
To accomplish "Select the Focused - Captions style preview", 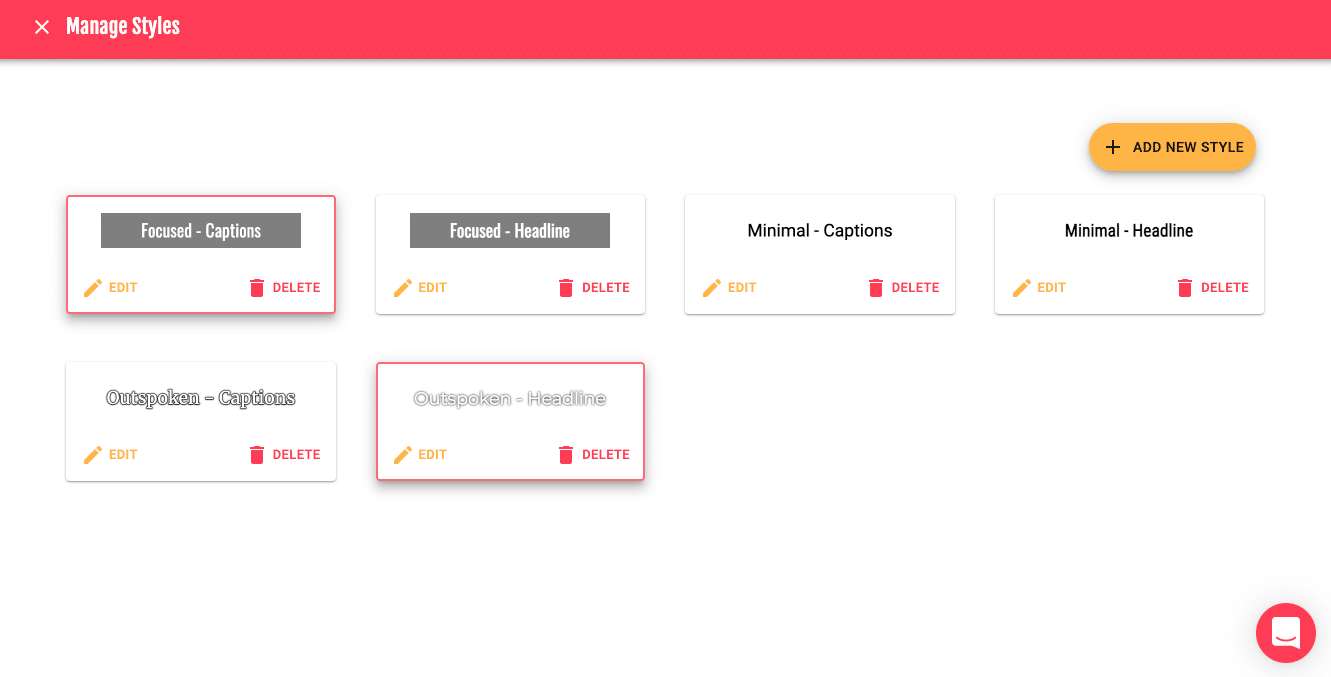I will (x=201, y=231).
